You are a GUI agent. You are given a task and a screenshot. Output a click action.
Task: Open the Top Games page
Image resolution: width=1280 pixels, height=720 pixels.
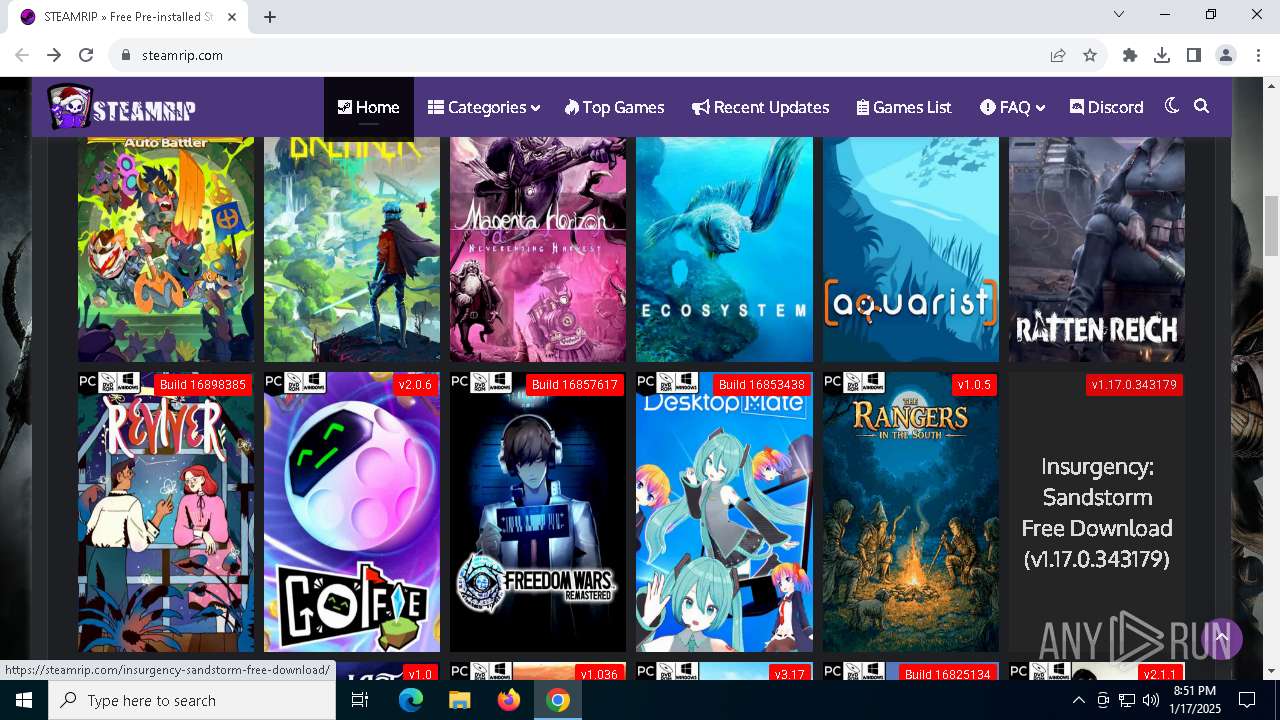click(614, 107)
